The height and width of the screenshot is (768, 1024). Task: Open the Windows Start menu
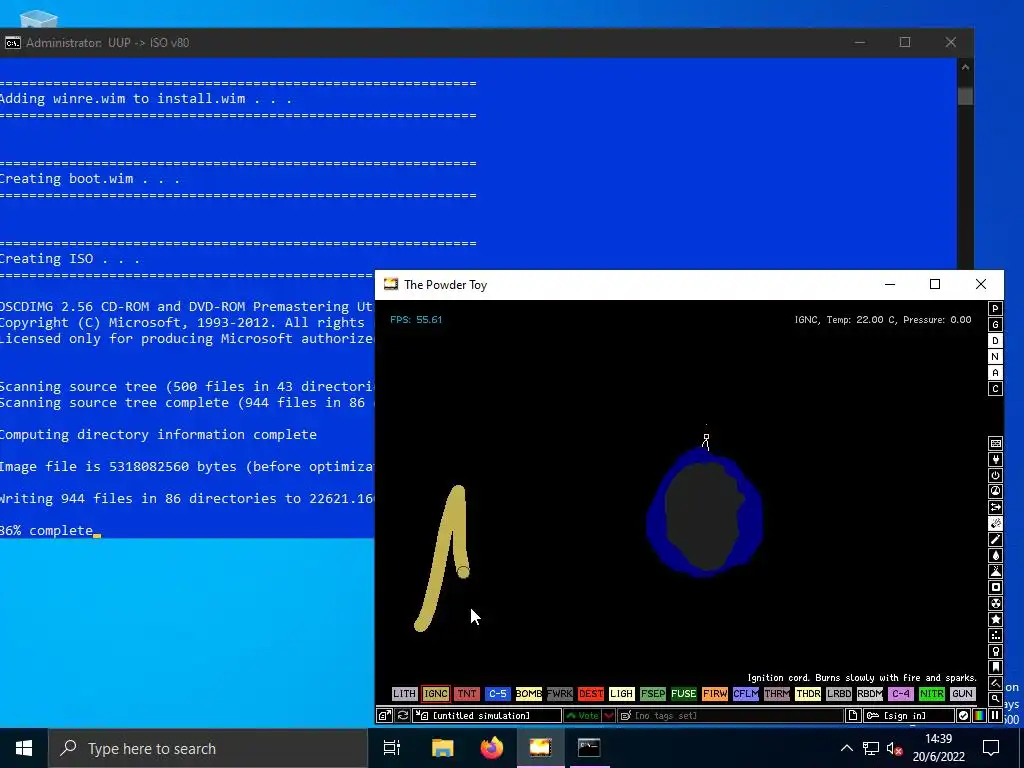pyautogui.click(x=24, y=748)
